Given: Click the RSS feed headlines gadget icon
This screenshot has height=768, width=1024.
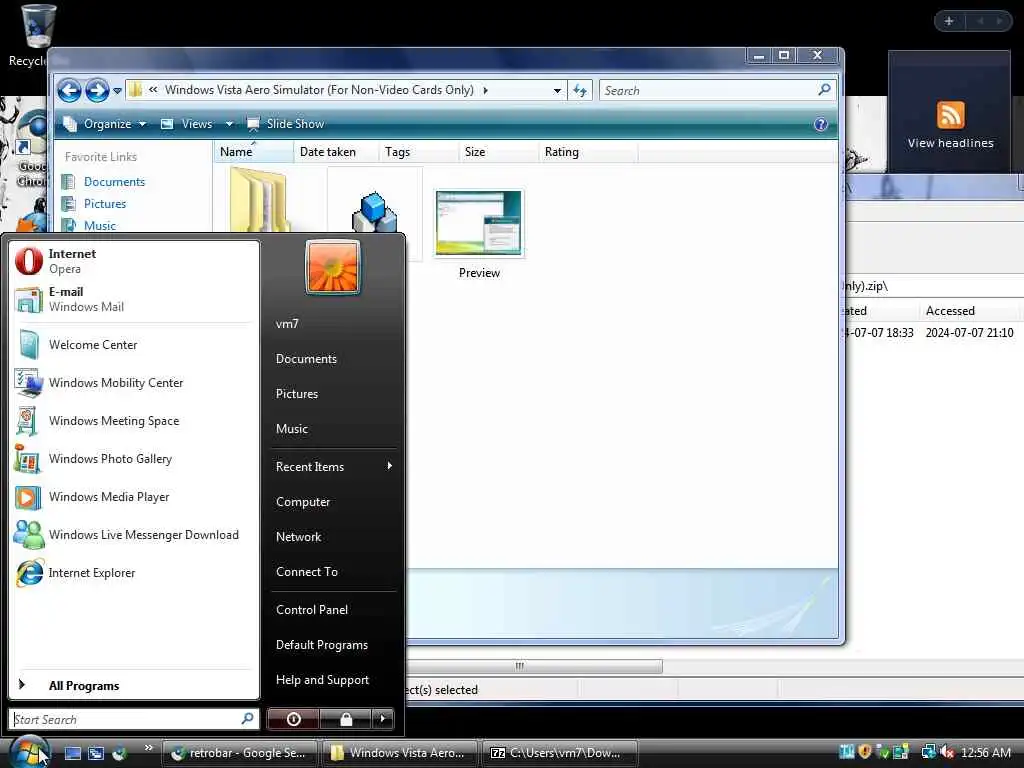Looking at the screenshot, I should point(950,116).
